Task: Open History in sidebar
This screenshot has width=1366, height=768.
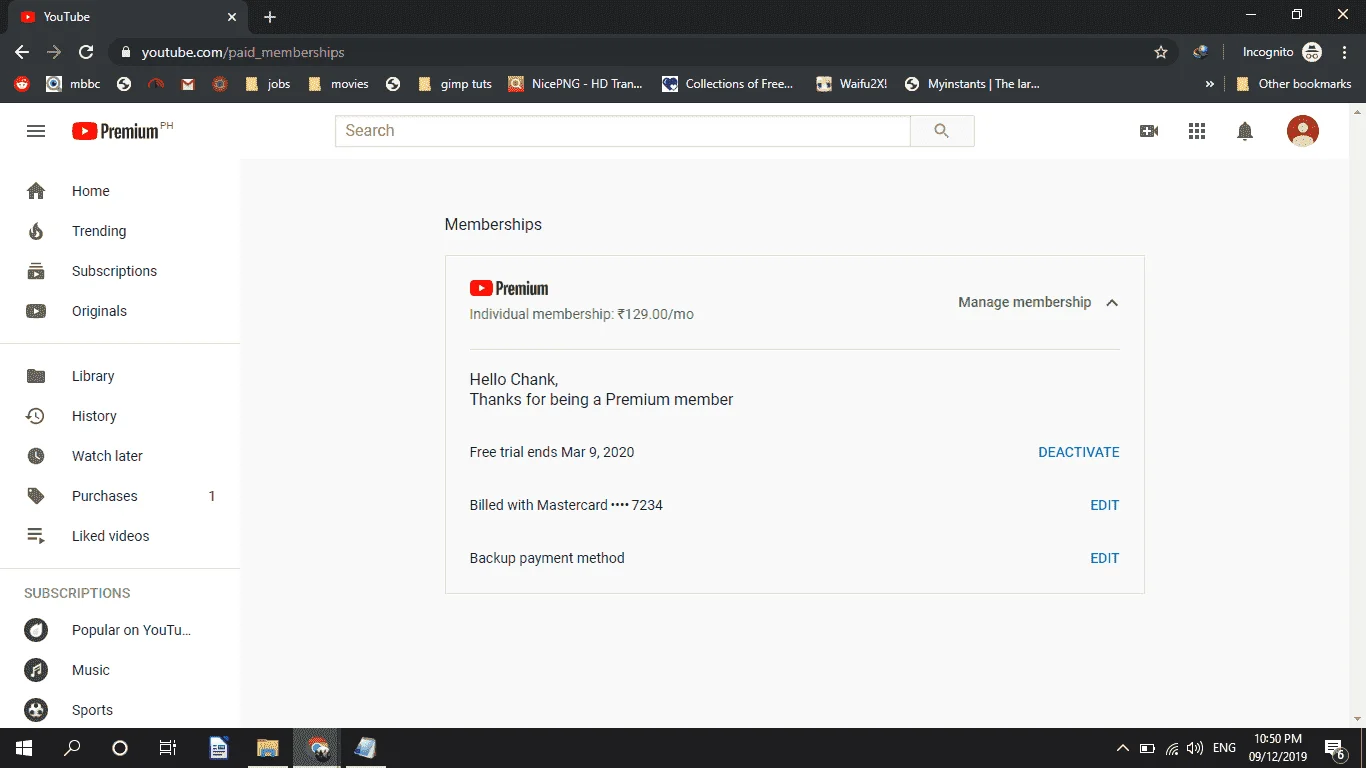Action: [120, 416]
